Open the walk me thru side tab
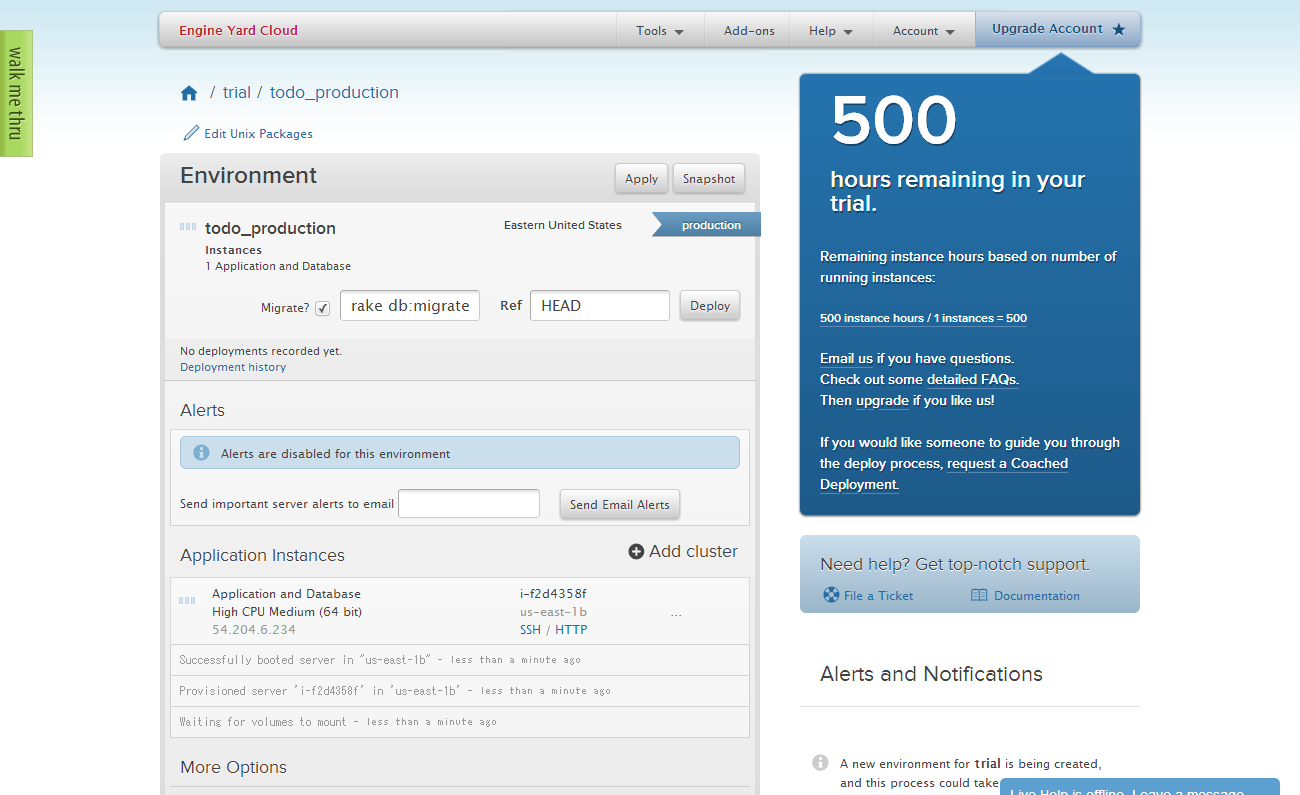 pos(16,94)
